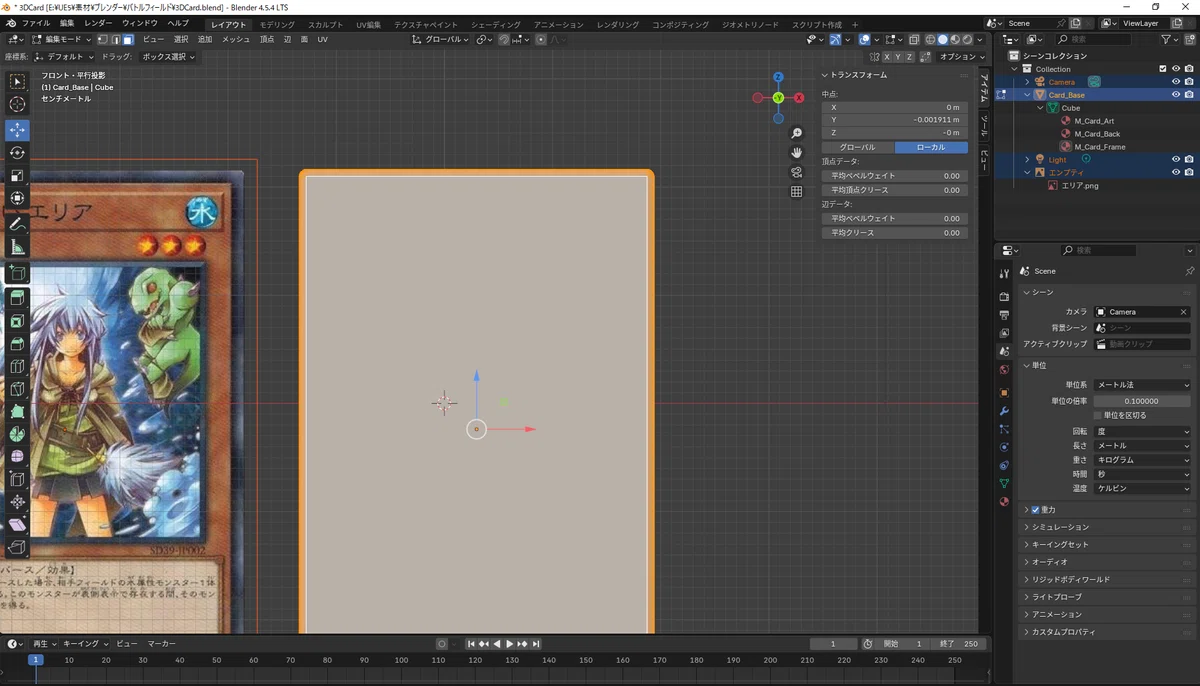Click the pan view hand icon
Screen dimensions: 1200x686
797,153
